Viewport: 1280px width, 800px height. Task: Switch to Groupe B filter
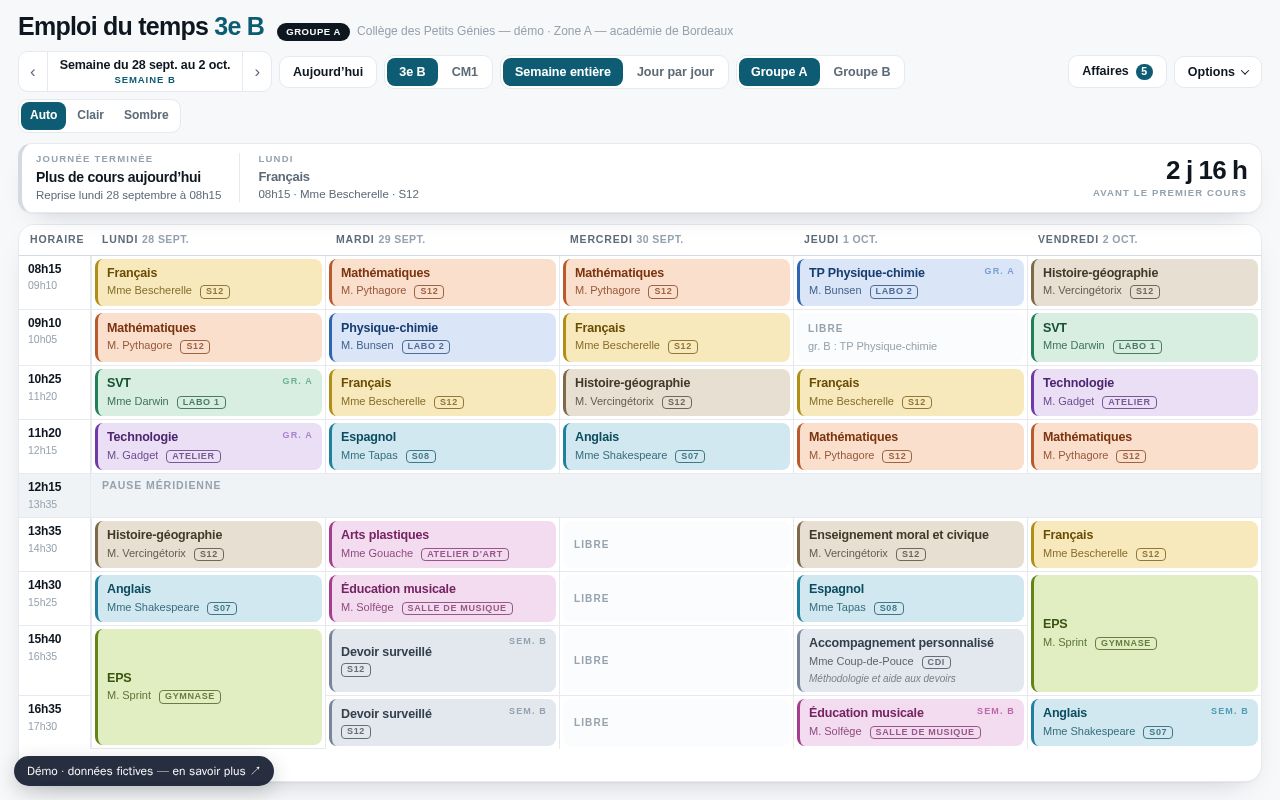pos(862,72)
